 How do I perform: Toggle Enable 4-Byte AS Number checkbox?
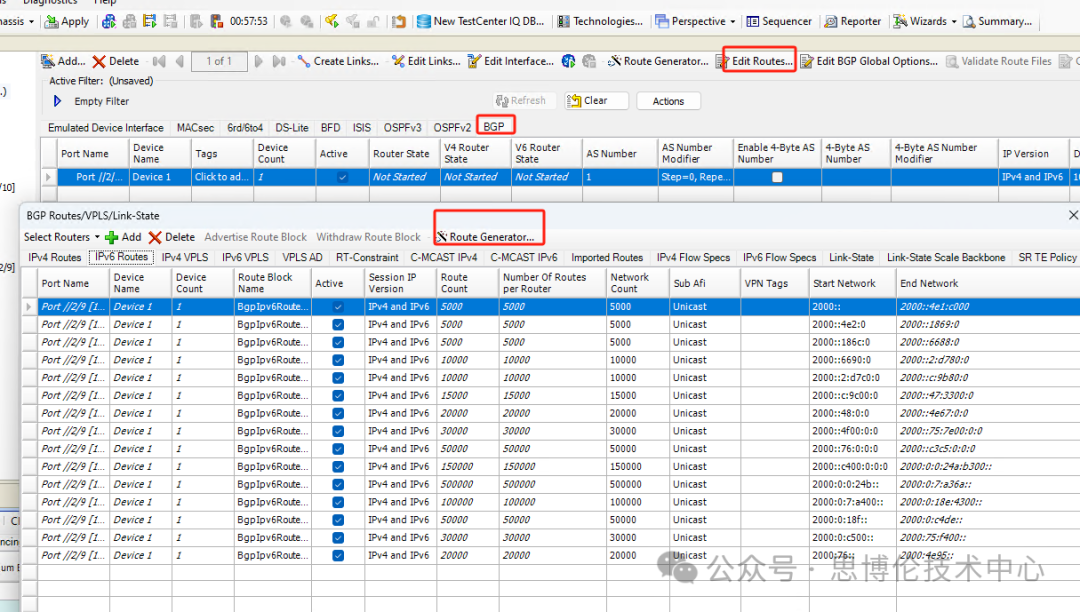tap(776, 177)
